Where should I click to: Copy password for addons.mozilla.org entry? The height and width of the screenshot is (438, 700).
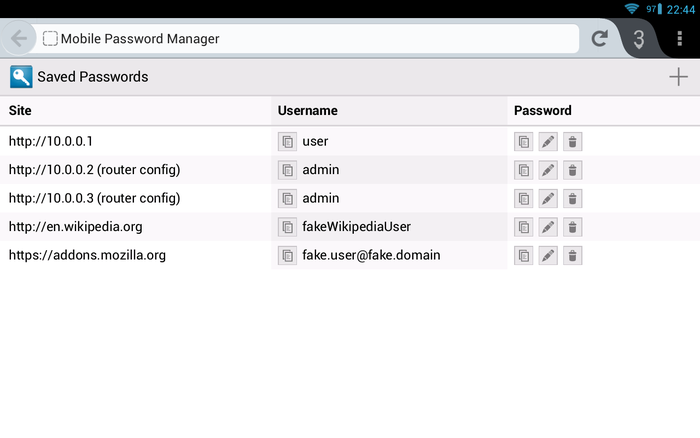click(x=524, y=256)
